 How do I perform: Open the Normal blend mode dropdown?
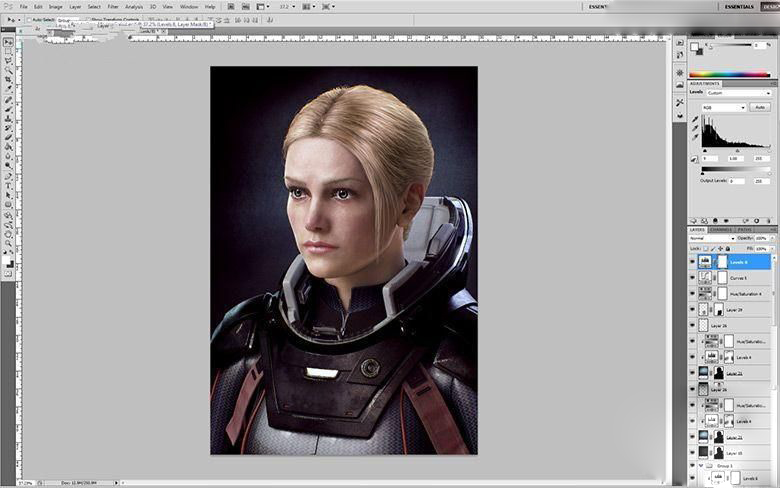click(712, 238)
